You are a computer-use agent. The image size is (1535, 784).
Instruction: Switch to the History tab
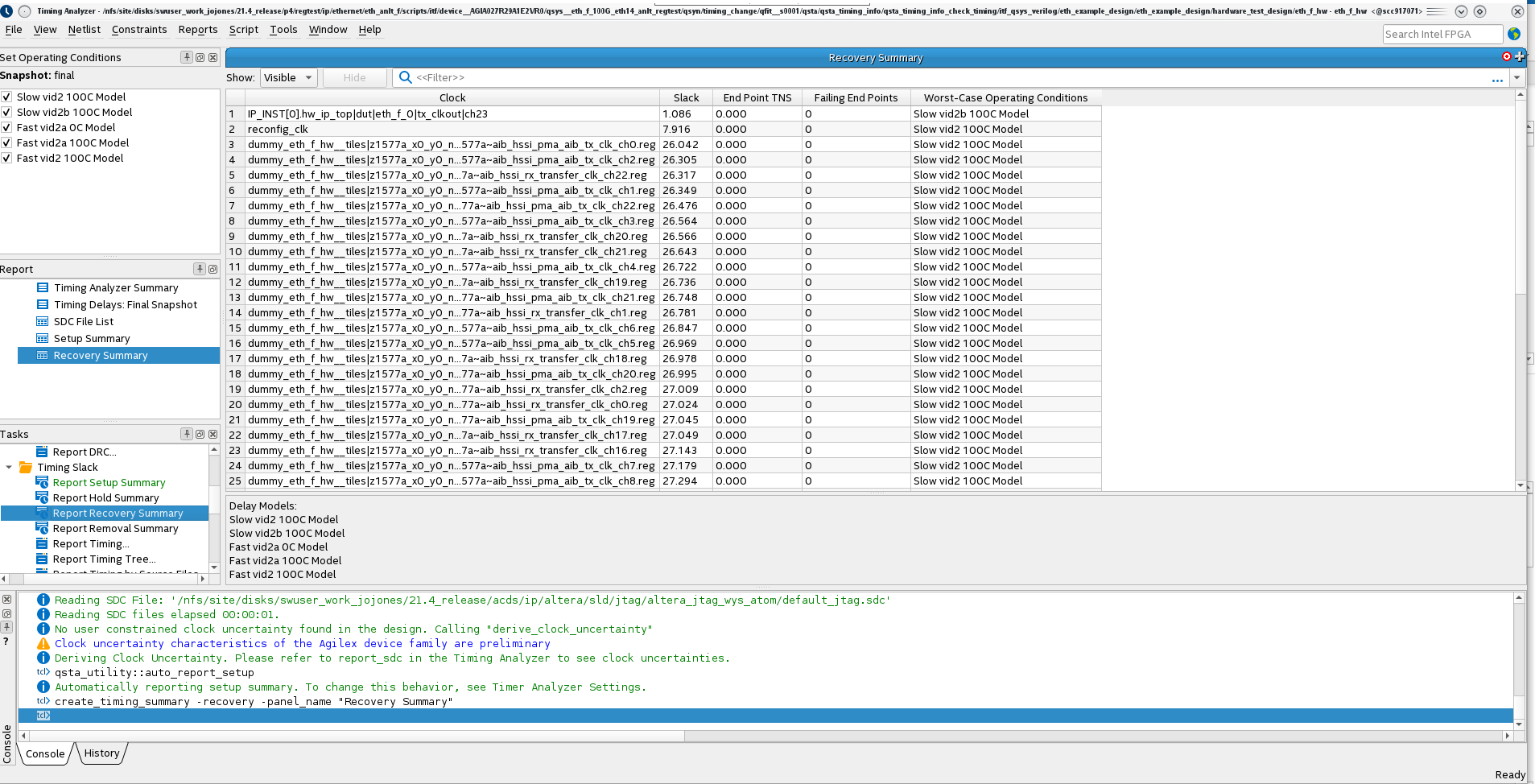tap(101, 753)
